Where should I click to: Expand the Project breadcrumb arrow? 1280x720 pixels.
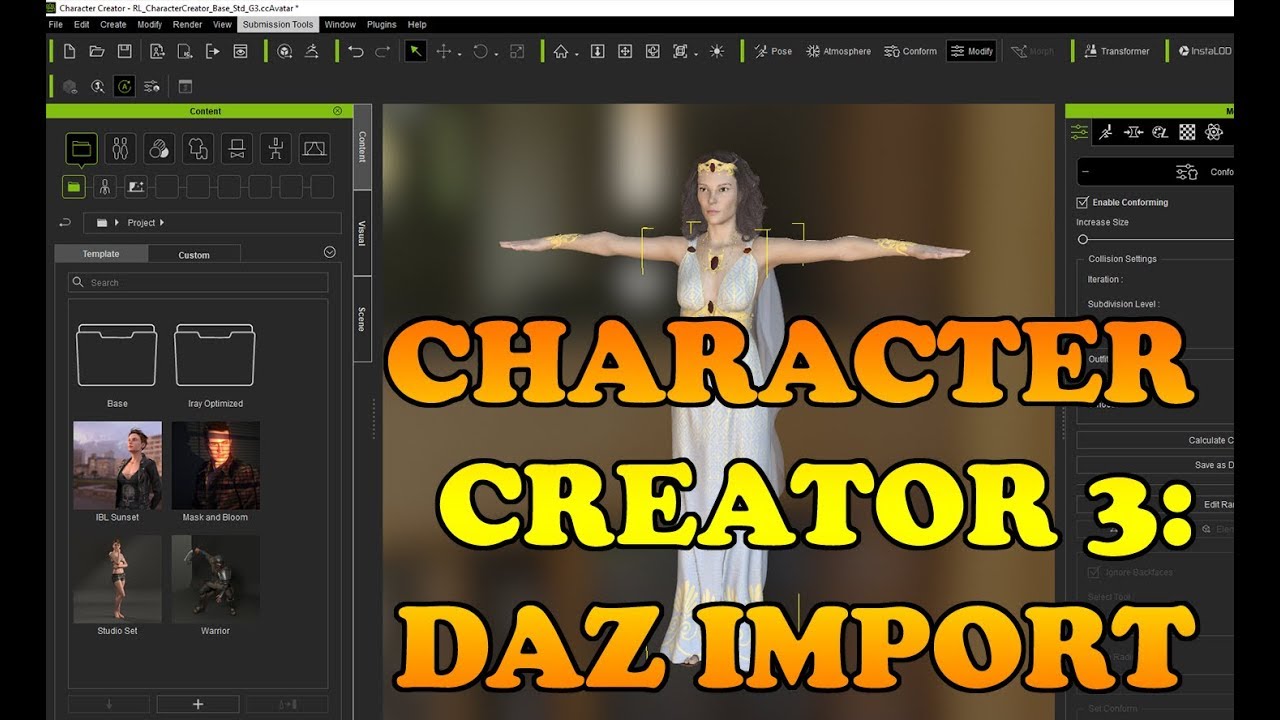click(x=161, y=222)
